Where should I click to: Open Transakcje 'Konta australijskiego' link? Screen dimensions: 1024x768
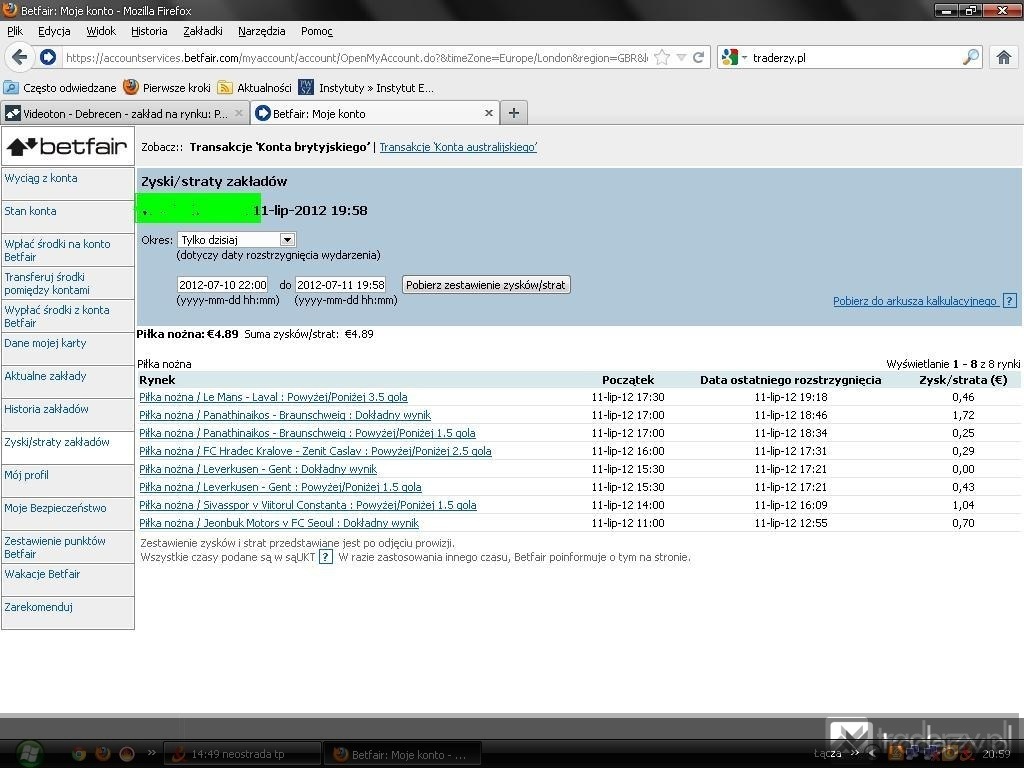pyautogui.click(x=458, y=147)
